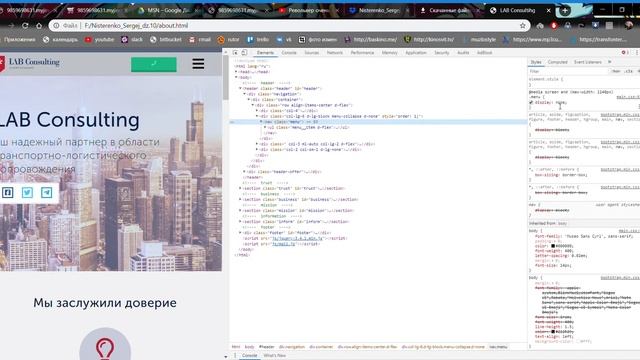Collapse the header element tree node
640x360 pixels.
240,89
